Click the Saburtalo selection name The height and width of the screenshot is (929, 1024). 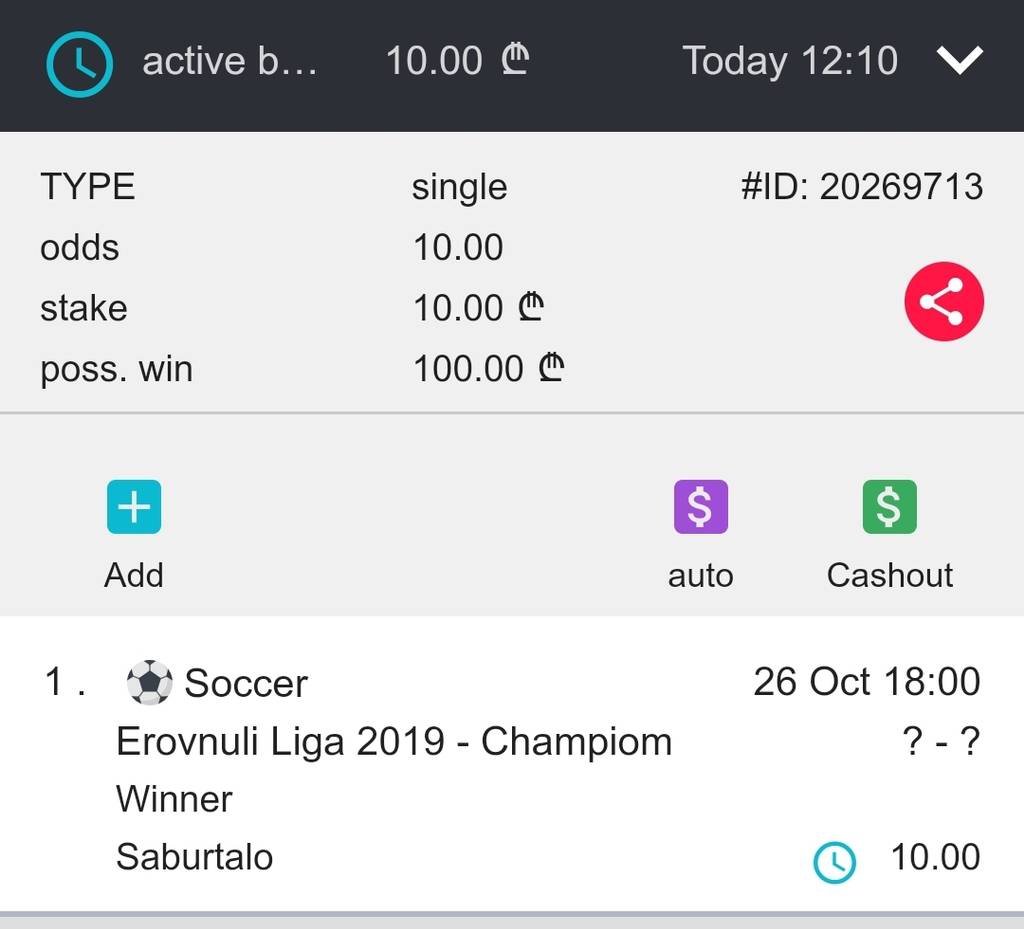(x=194, y=857)
